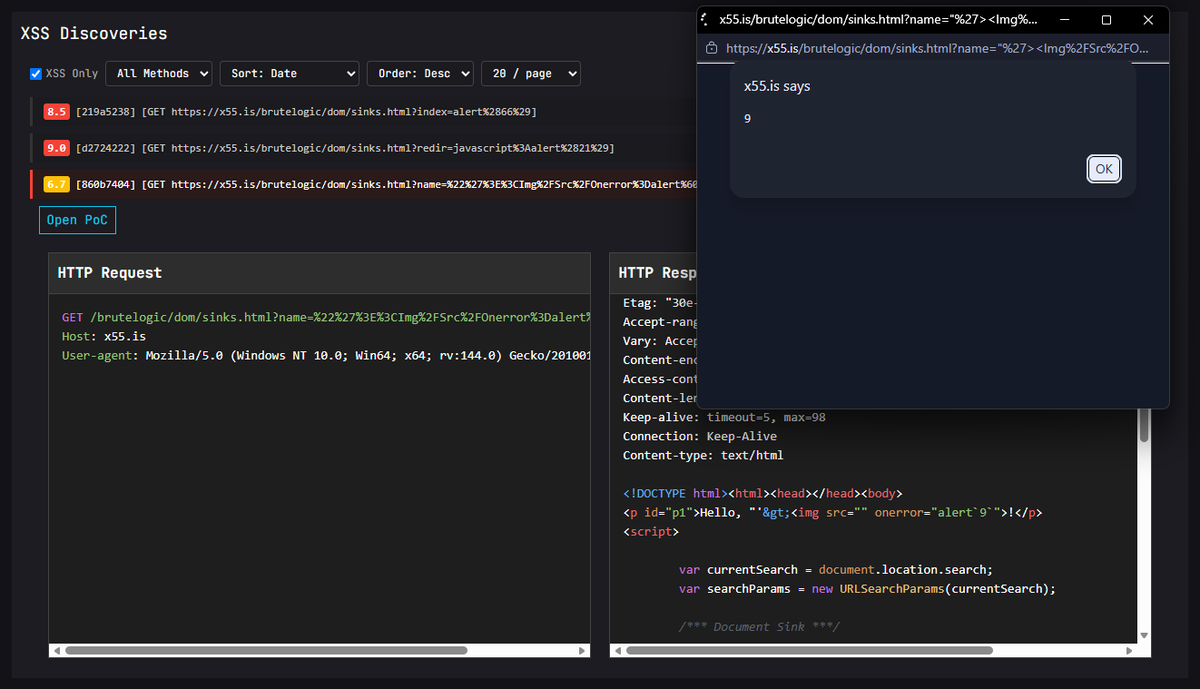The image size is (1200, 689).
Task: Click the alert message '9' in dialog
Action: [x=747, y=119]
